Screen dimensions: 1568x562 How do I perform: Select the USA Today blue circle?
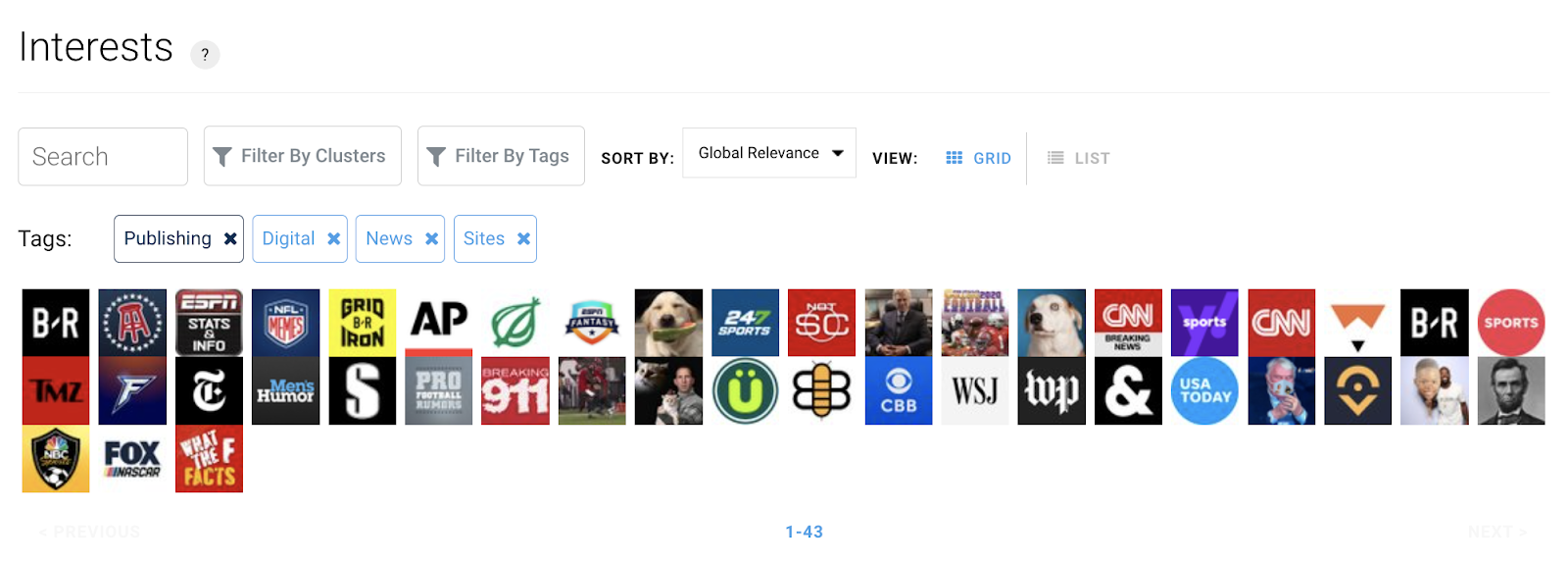[x=1204, y=390]
